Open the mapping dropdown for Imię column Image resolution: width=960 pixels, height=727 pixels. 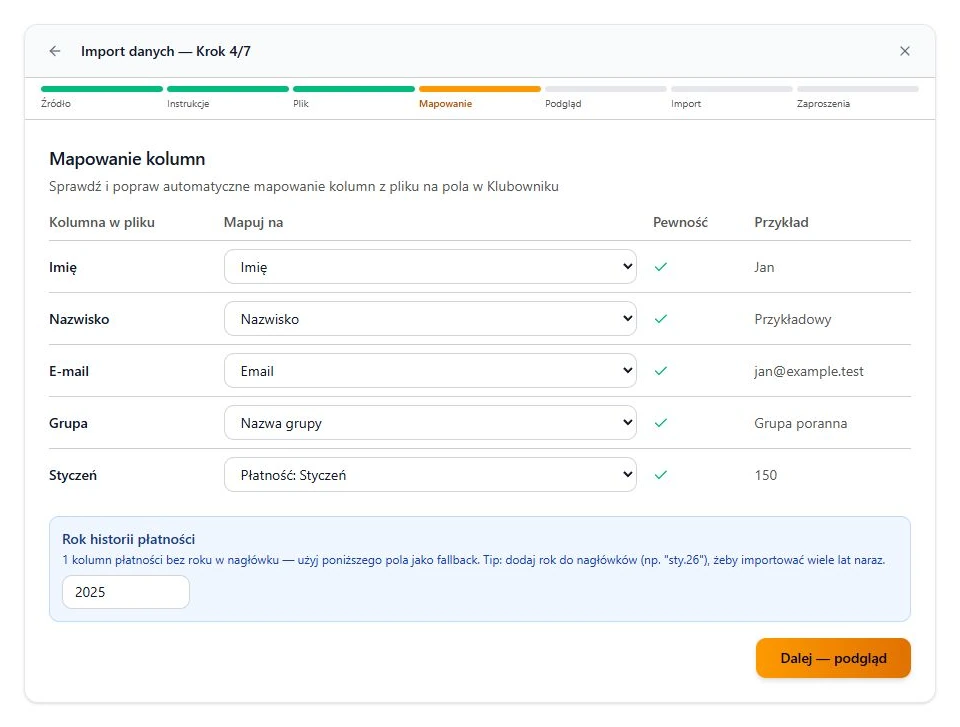pos(430,267)
